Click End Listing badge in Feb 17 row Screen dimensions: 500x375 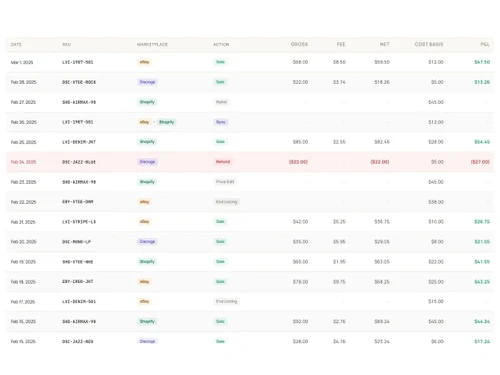tap(226, 301)
